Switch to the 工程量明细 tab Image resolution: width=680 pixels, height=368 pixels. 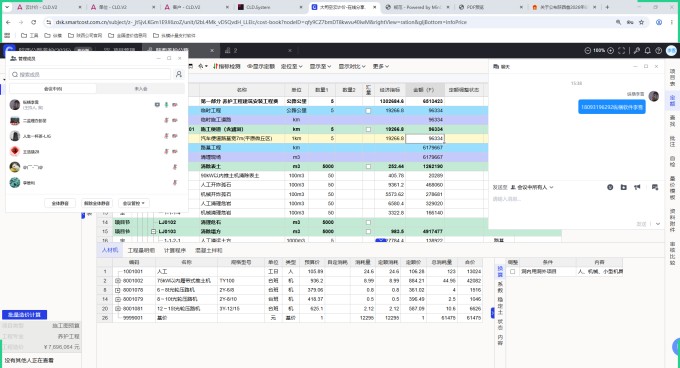141,251
